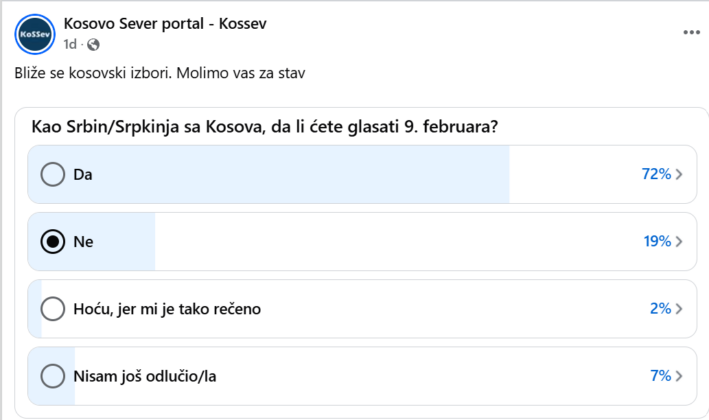Viewport: 709px width, 420px height.
Task: View the 19% vote result
Action: click(x=657, y=241)
